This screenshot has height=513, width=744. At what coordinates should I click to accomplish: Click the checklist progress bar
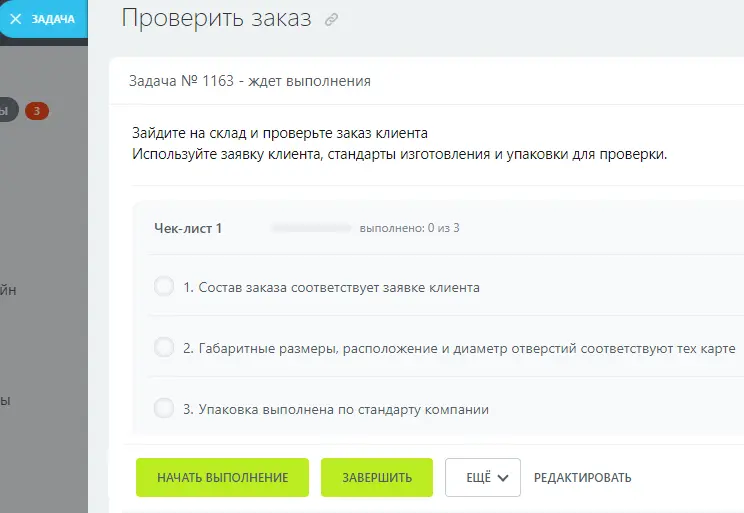pos(311,228)
